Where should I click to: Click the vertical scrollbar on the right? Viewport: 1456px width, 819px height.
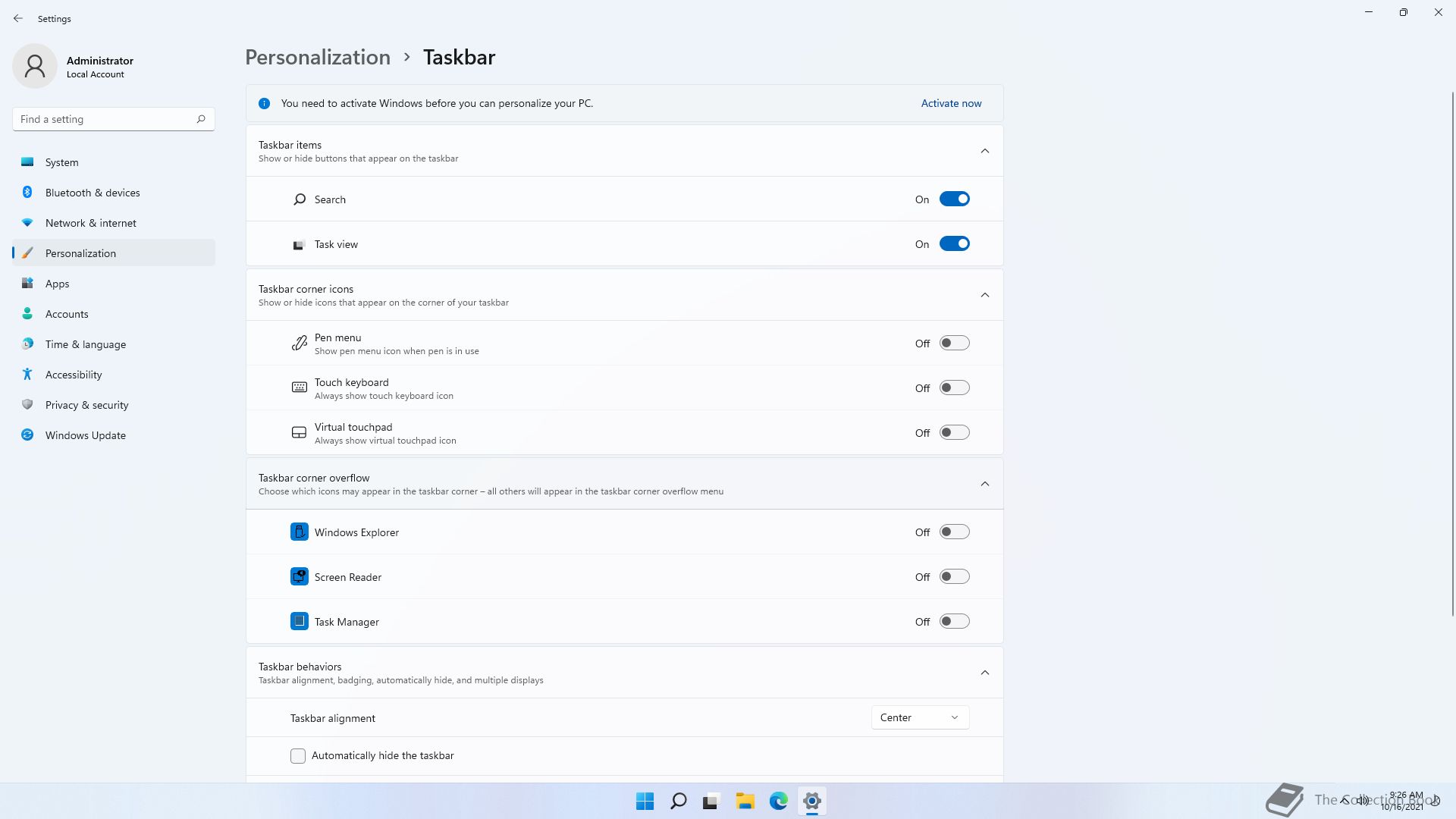pyautogui.click(x=1453, y=353)
